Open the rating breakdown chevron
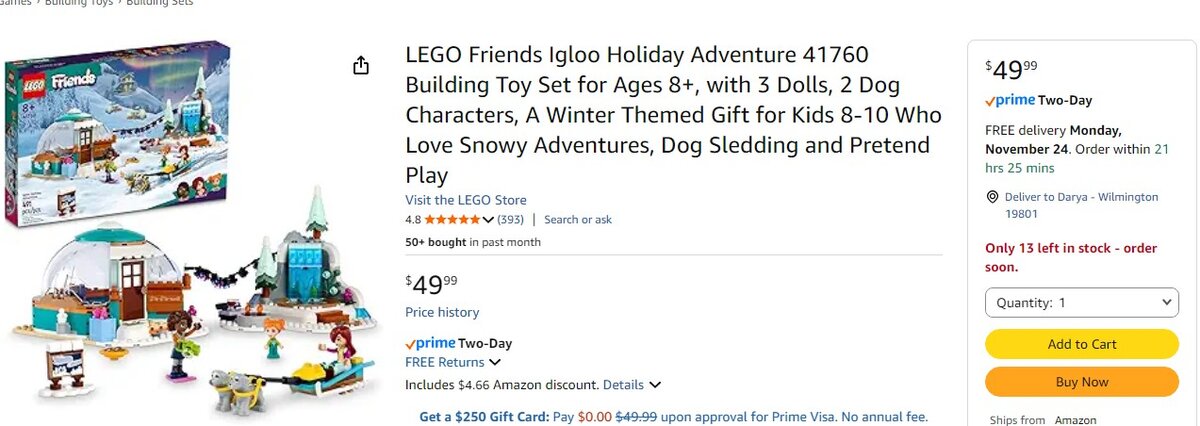1200x426 pixels. (488, 220)
